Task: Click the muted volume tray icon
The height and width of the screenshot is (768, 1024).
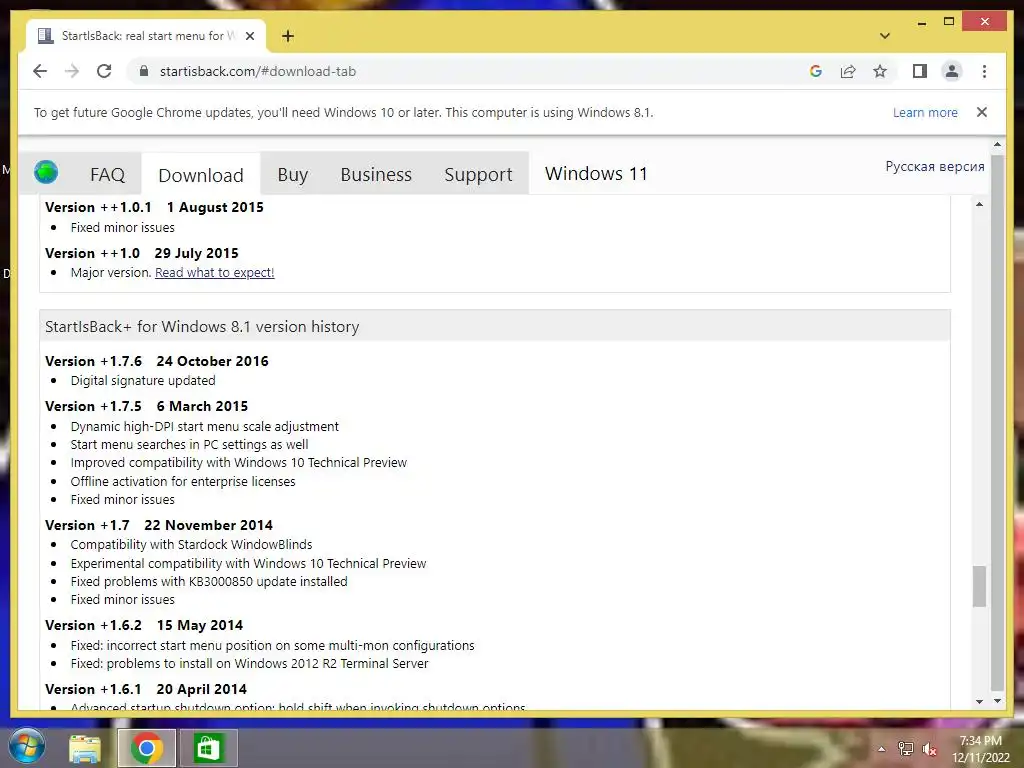Action: [x=929, y=749]
